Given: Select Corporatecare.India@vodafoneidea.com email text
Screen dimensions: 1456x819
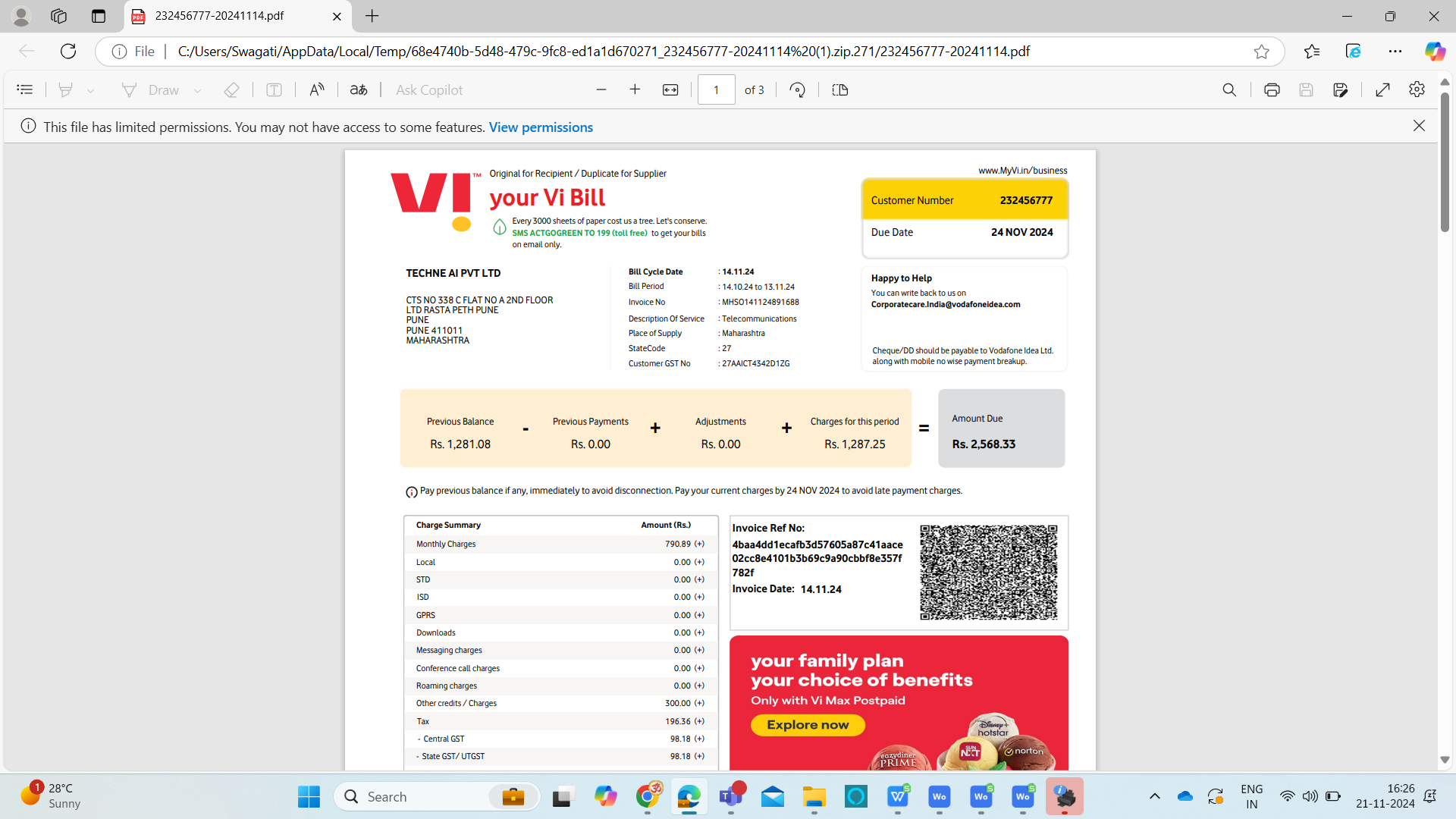Looking at the screenshot, I should (946, 305).
